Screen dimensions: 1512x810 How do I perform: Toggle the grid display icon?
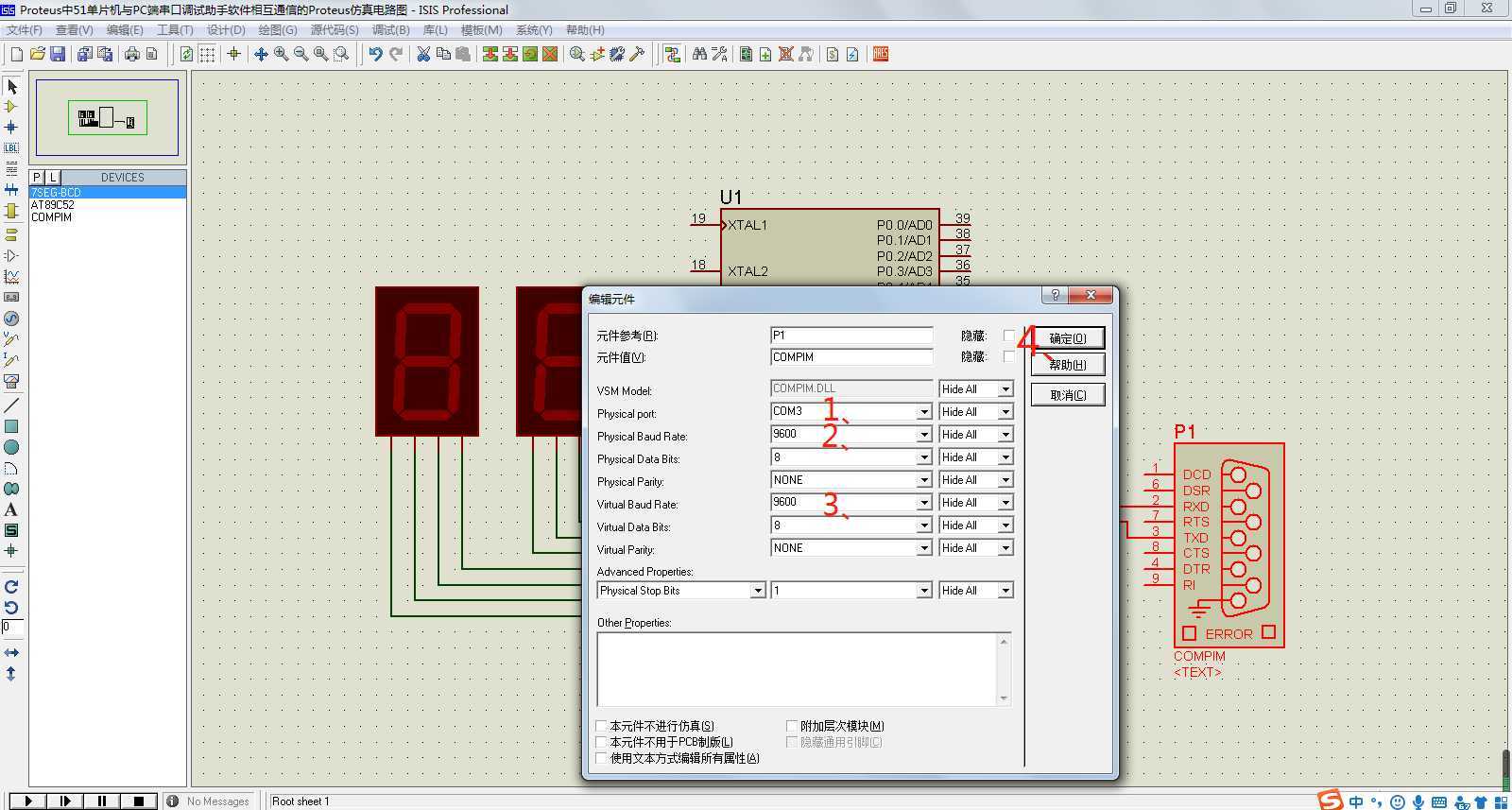click(207, 54)
